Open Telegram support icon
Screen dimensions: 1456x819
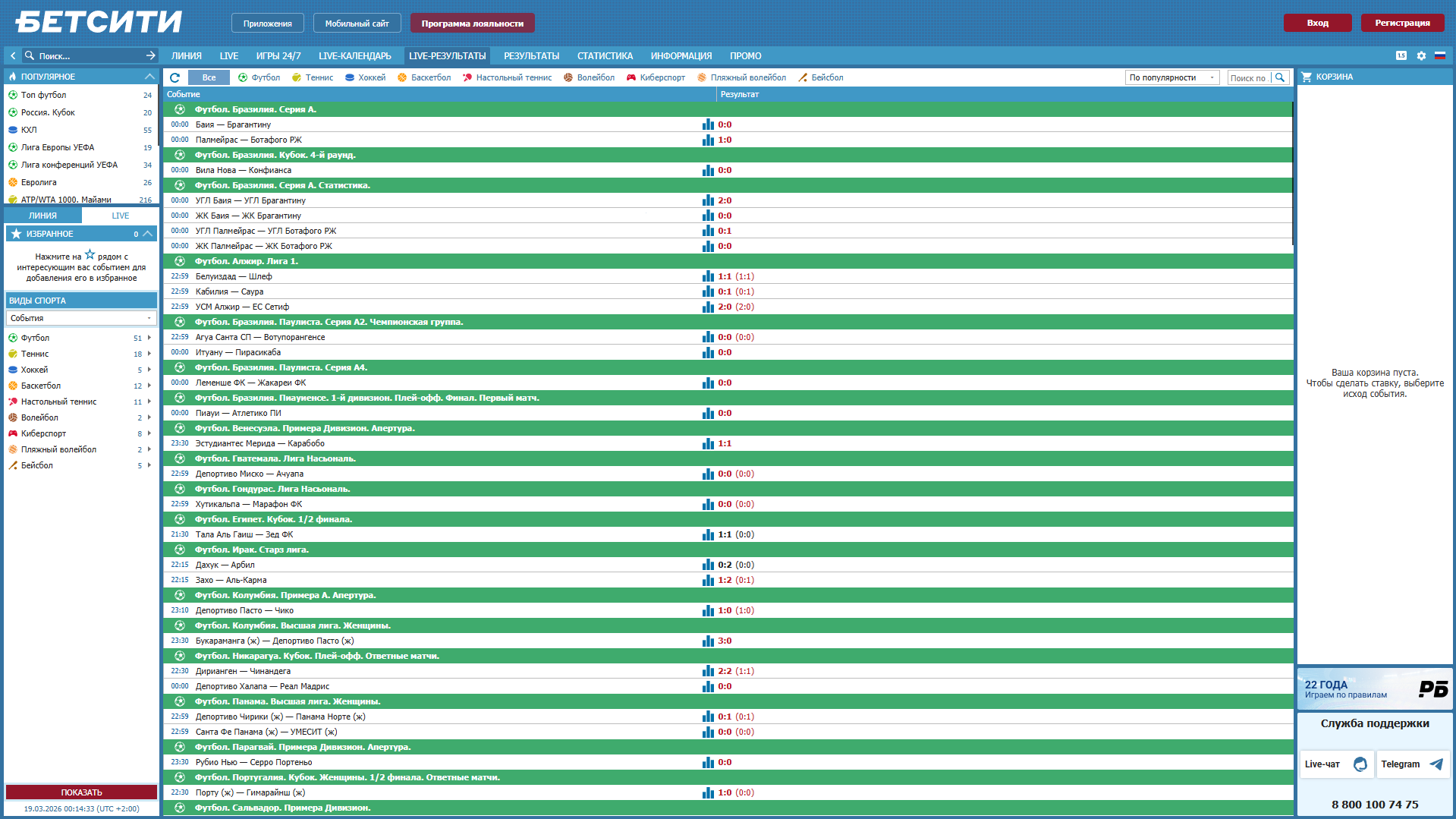coord(1436,764)
